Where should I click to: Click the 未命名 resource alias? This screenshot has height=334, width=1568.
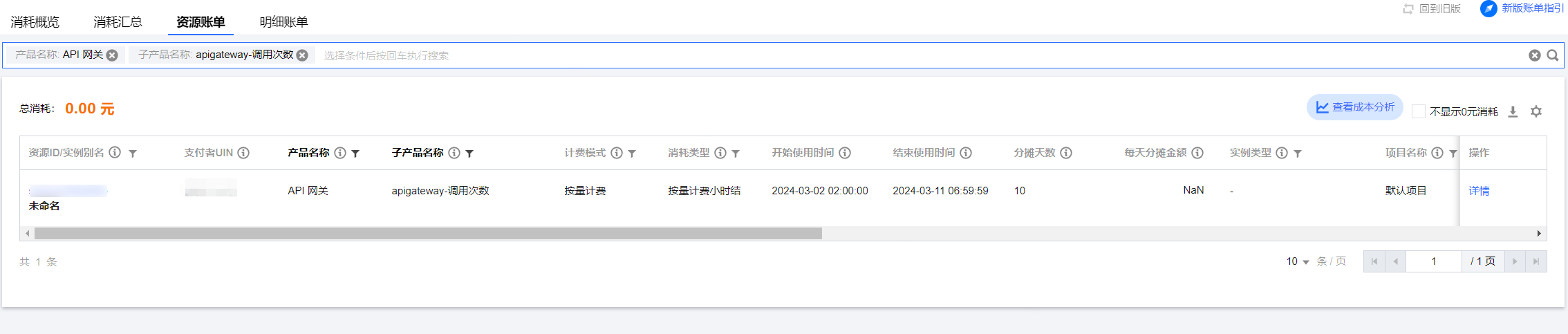click(44, 206)
